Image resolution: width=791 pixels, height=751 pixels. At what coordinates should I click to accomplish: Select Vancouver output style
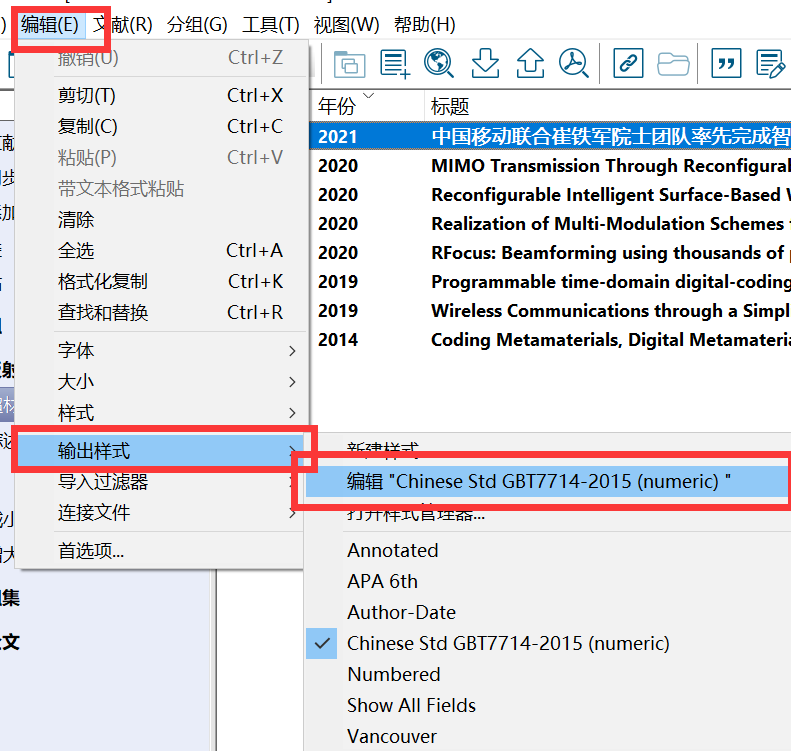coord(548,736)
